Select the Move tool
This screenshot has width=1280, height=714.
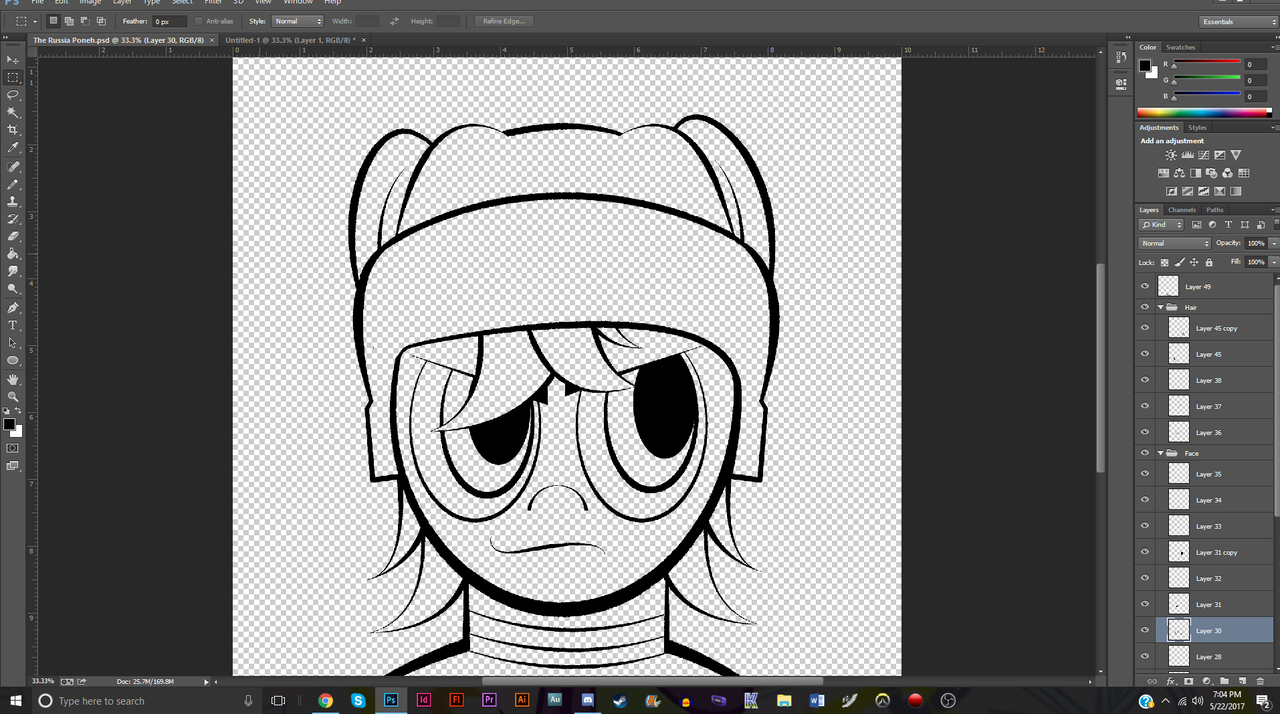13,60
